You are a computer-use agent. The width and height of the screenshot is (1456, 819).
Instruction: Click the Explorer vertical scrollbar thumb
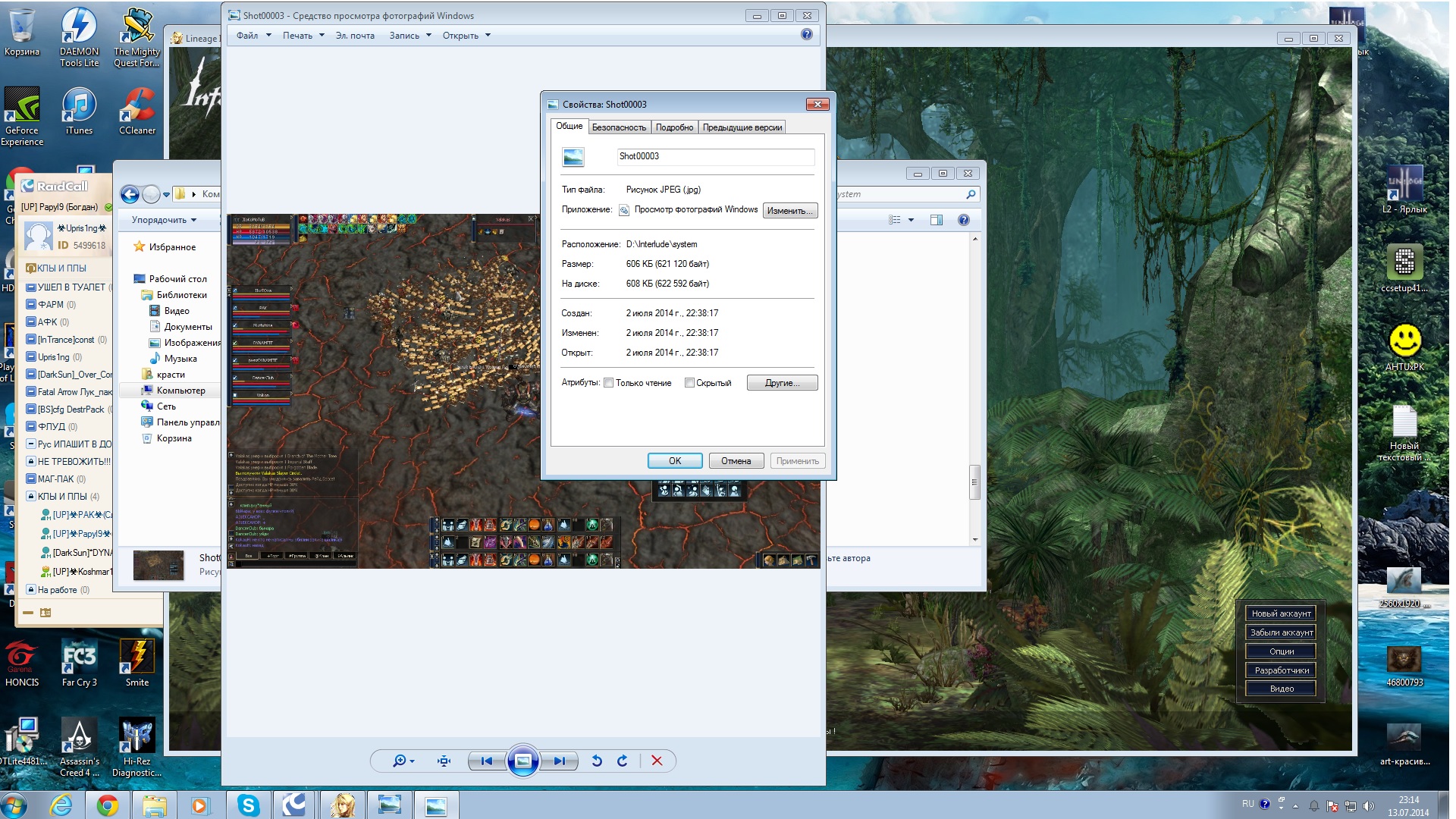click(974, 482)
